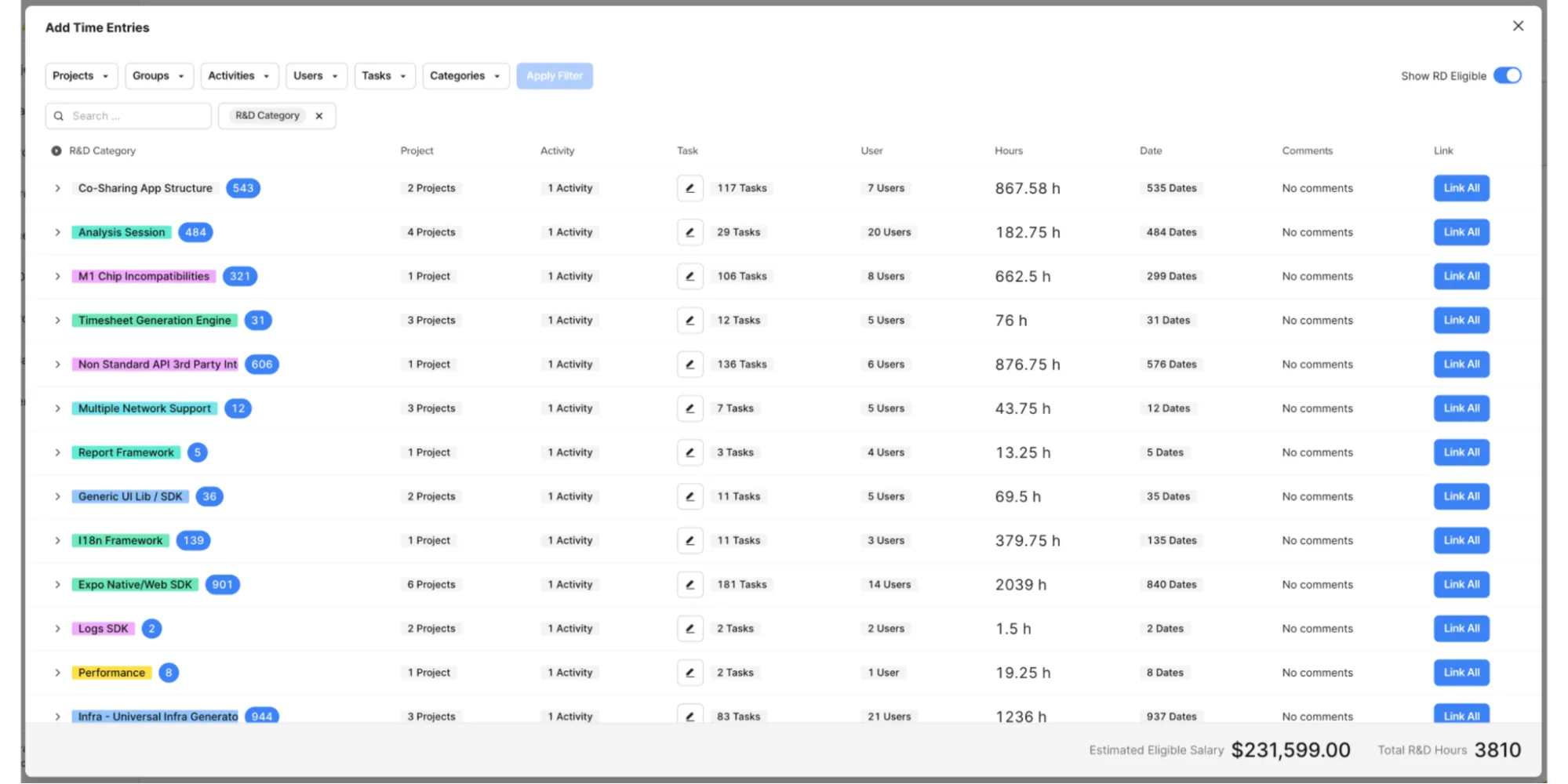Link All entries for Analysis Session

[x=1461, y=232]
